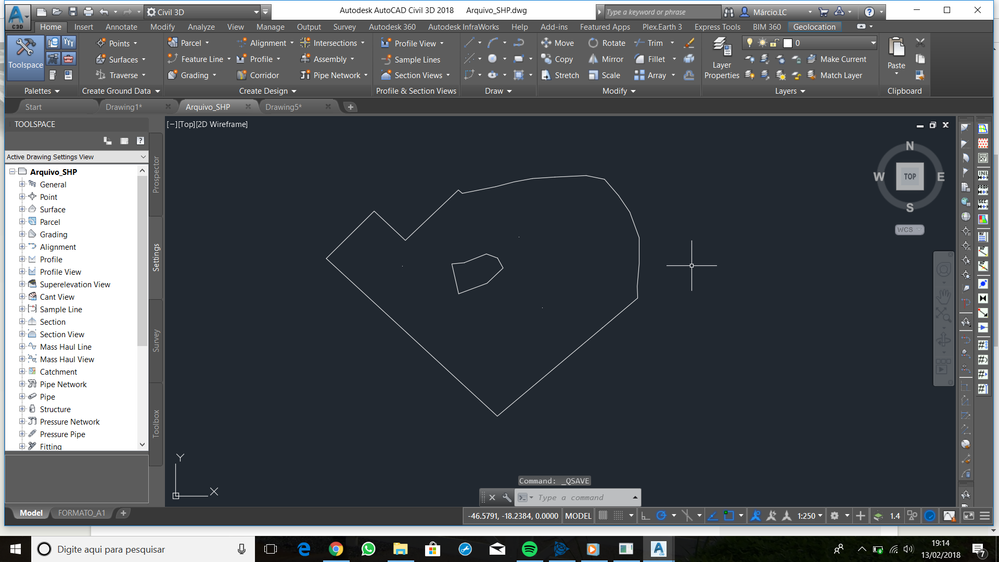The height and width of the screenshot is (562, 999).
Task: Open File Explorer from taskbar
Action: point(400,549)
